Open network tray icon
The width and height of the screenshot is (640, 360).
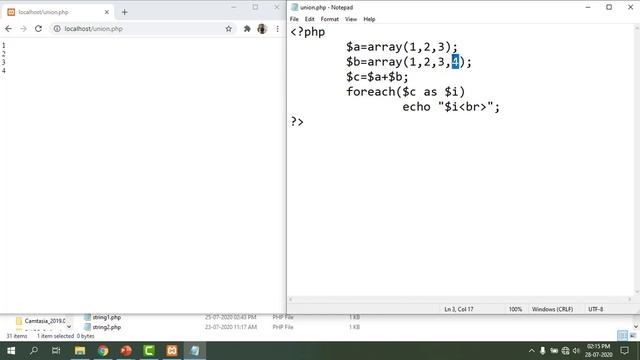(x=565, y=351)
